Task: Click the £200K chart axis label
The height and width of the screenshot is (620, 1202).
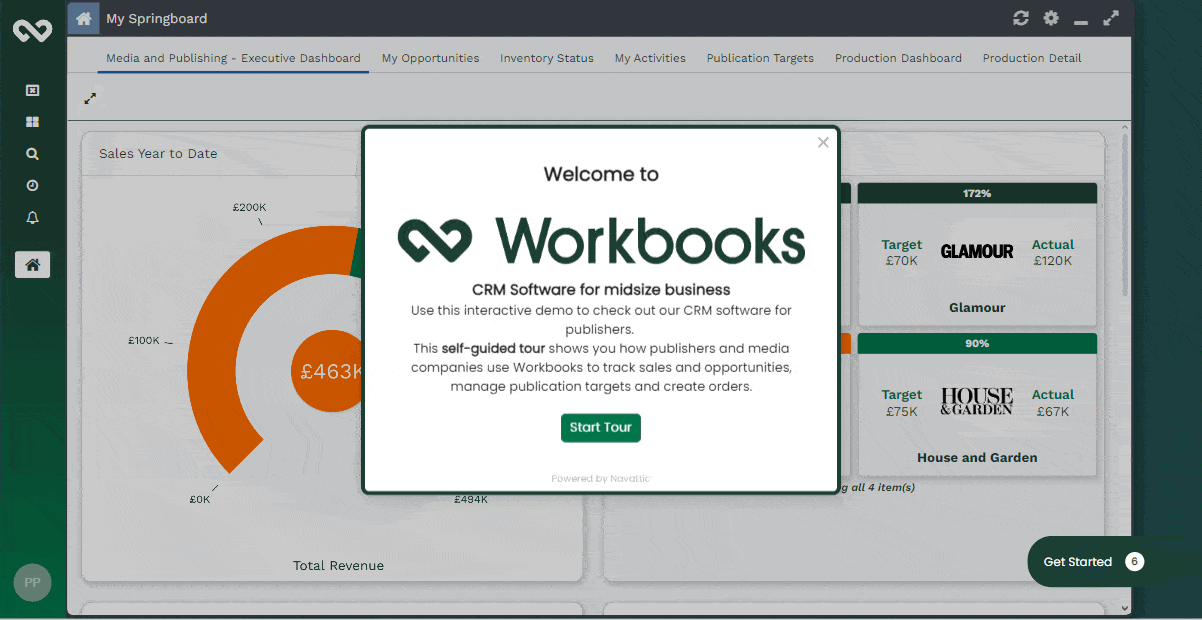Action: pos(250,207)
